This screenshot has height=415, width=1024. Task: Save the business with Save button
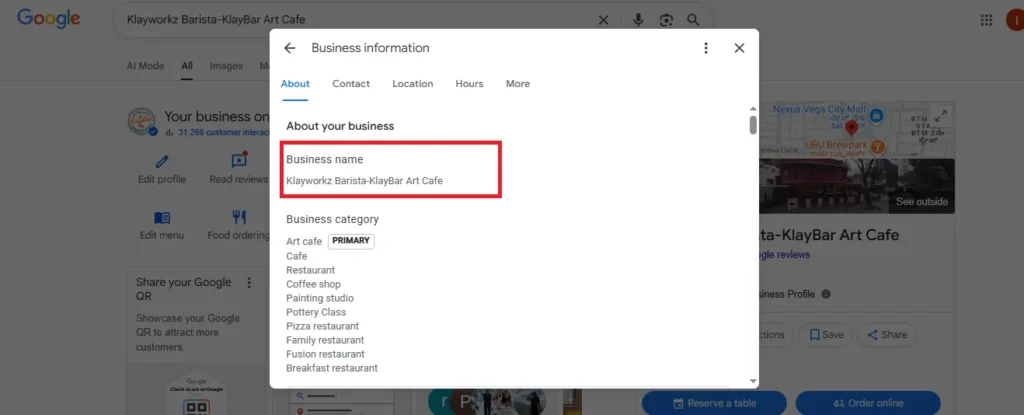pyautogui.click(x=826, y=335)
